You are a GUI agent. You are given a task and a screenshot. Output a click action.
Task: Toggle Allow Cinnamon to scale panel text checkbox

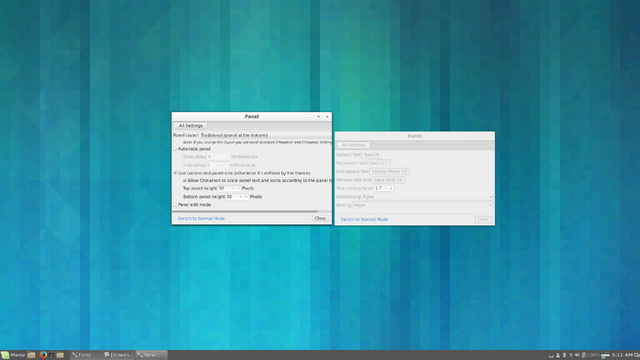point(184,180)
